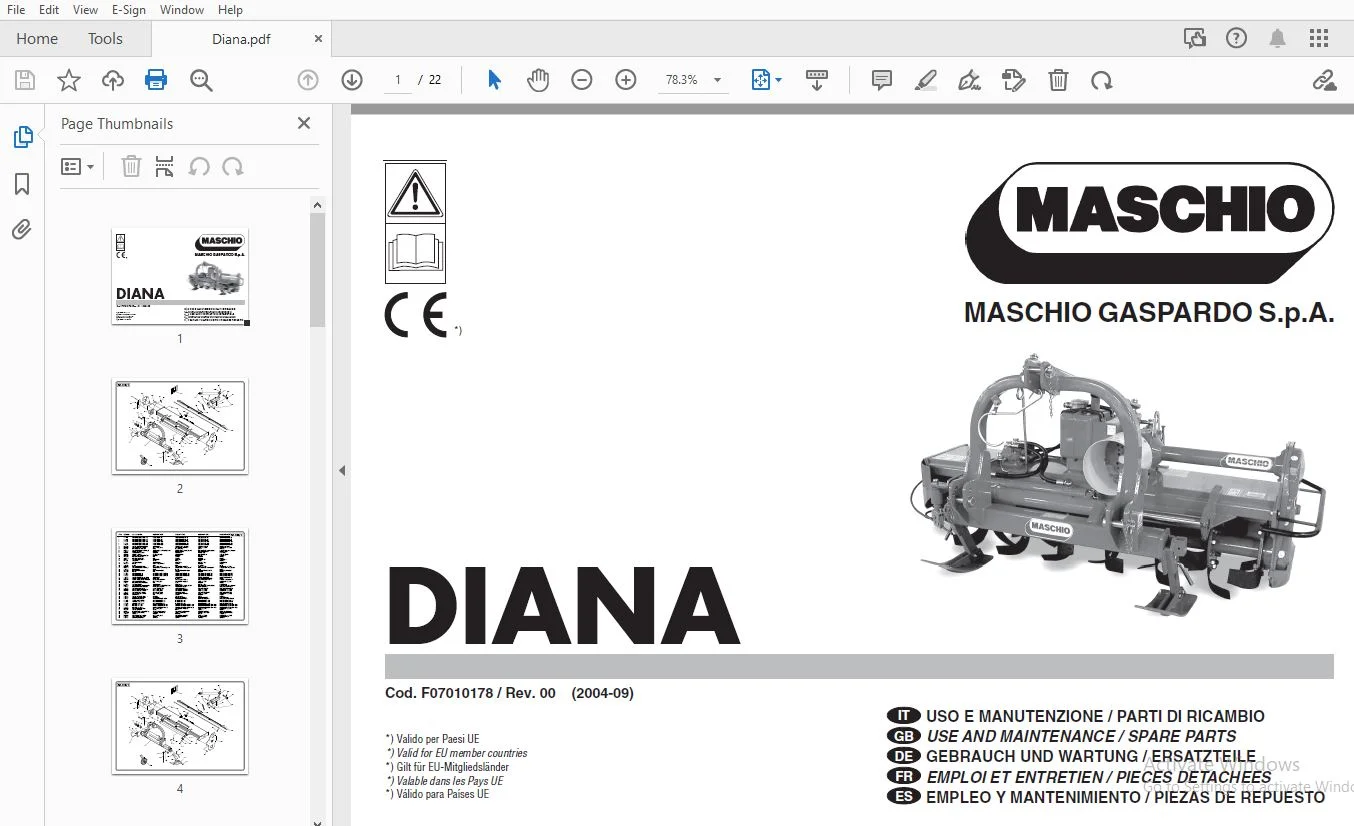Screen dimensions: 1354x826
Task: Activate the Hand pan tool
Action: coord(538,80)
